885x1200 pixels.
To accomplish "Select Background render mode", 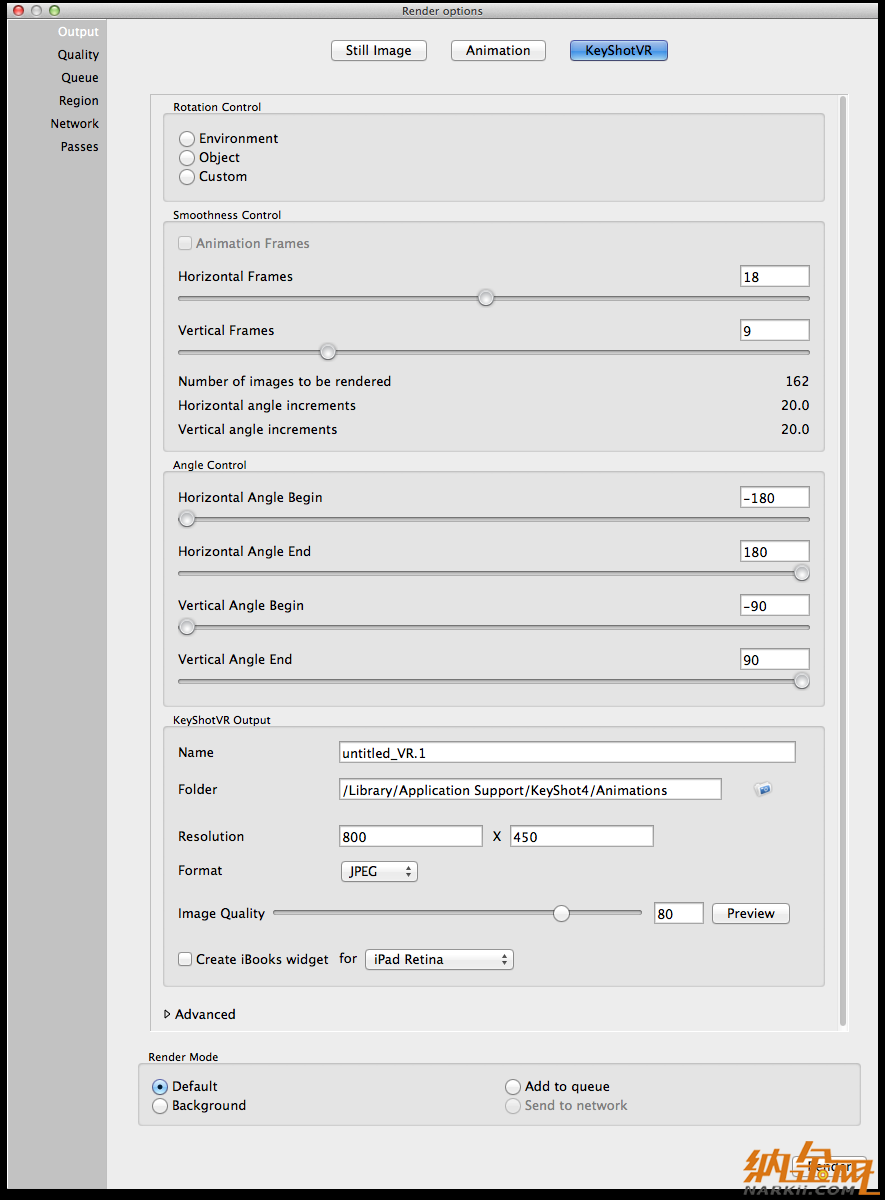I will (x=160, y=1106).
